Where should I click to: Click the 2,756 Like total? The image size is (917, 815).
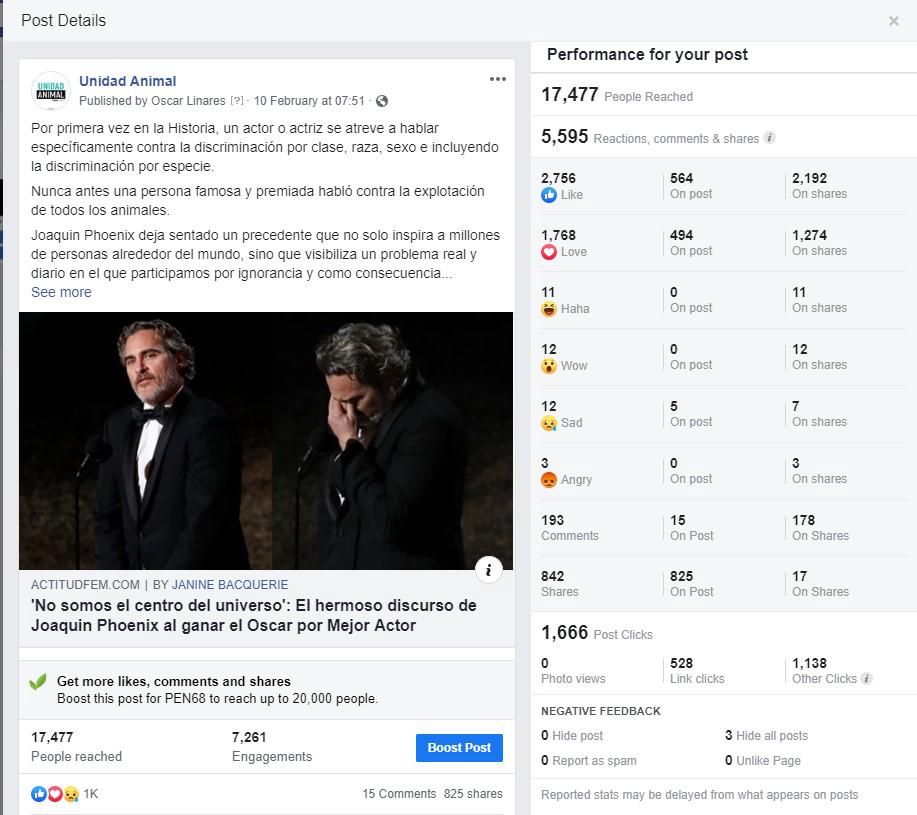(x=559, y=178)
